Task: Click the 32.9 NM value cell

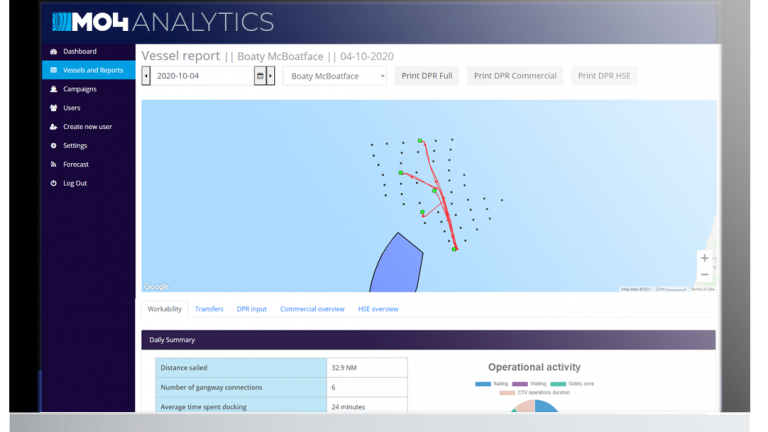Action: point(367,368)
